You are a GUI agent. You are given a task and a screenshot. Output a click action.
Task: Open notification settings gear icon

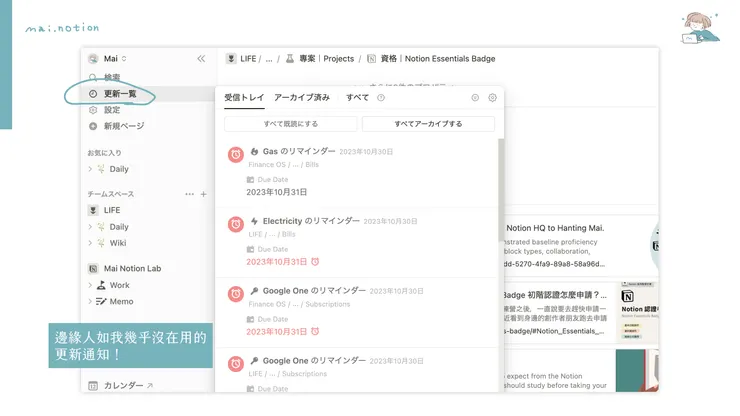tap(492, 97)
